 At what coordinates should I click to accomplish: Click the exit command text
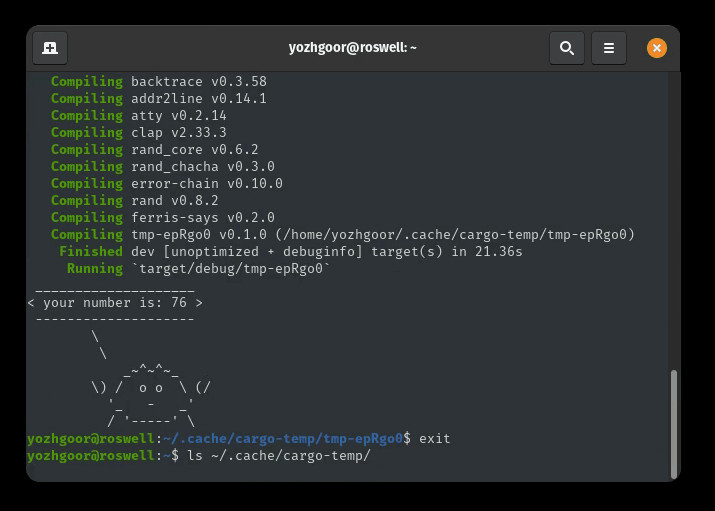435,438
